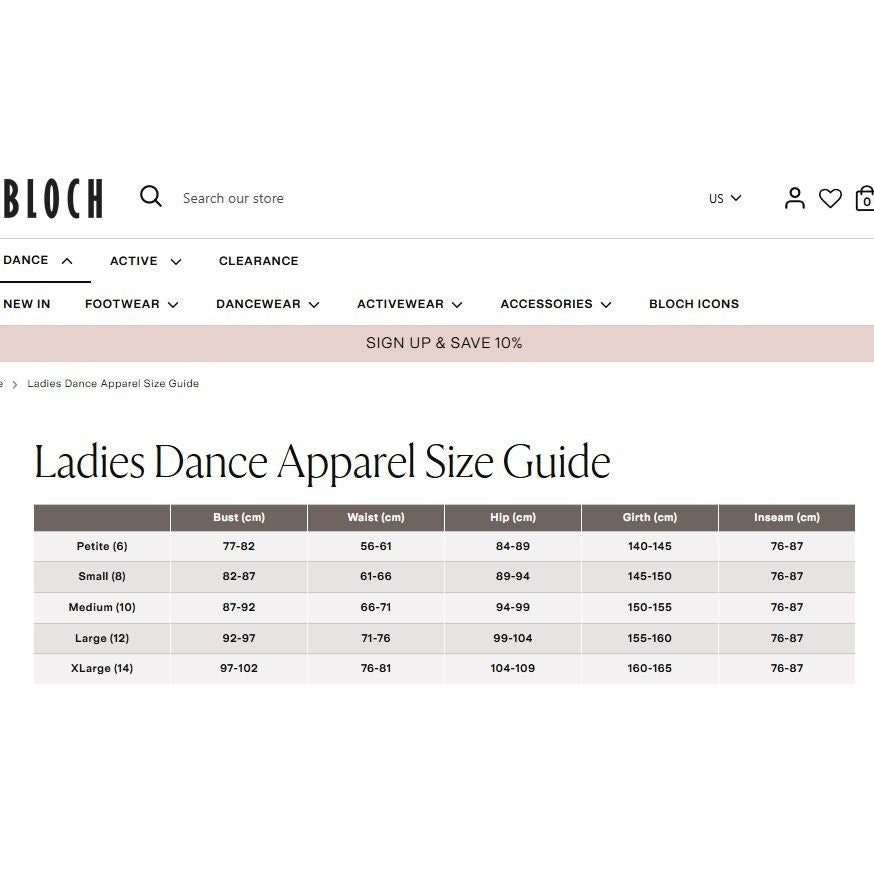Open the NEW IN menu item
Viewport: 874px width, 874px height.
coord(27,304)
